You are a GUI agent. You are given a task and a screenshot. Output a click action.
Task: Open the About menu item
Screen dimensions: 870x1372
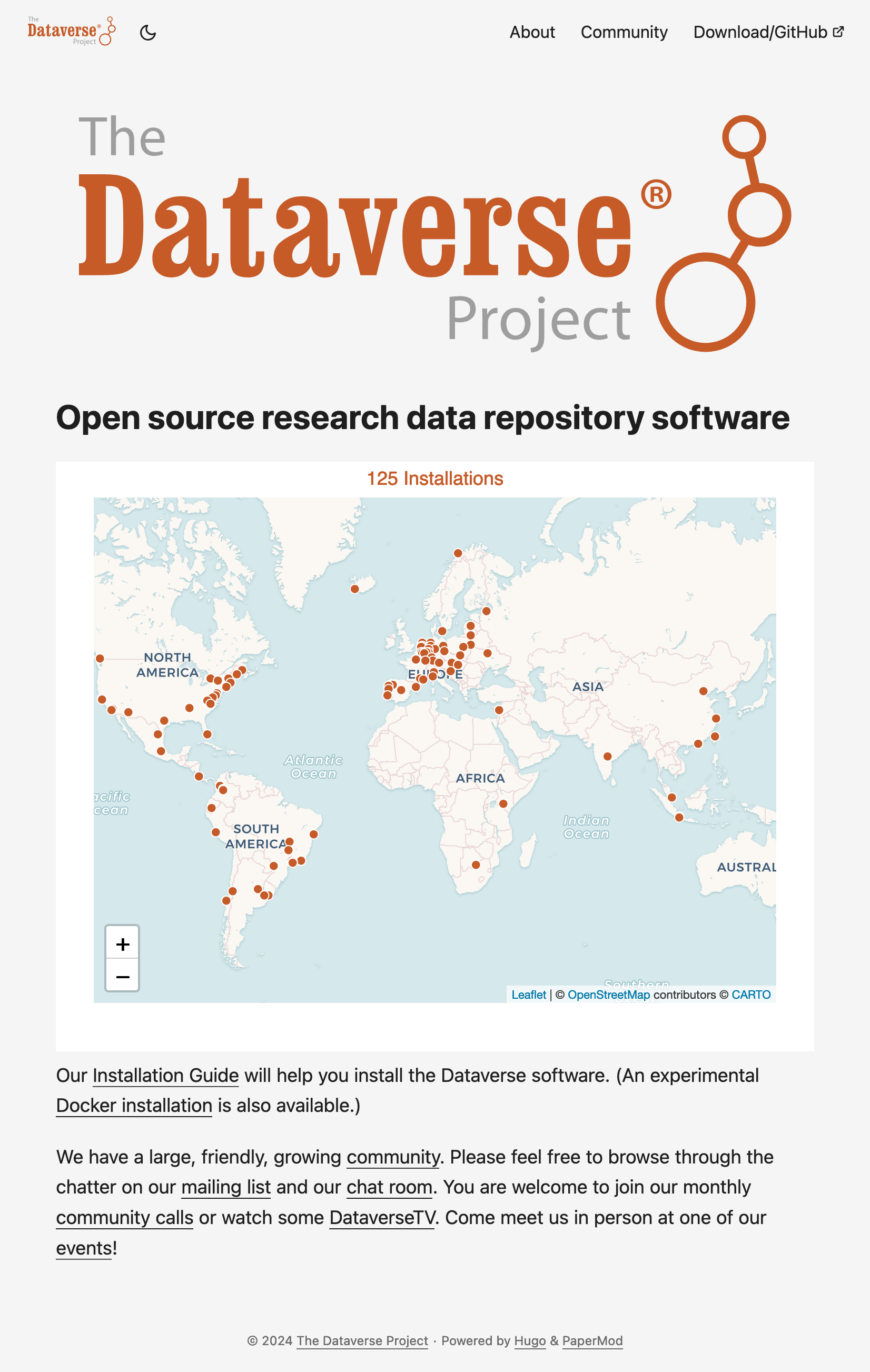(x=531, y=33)
